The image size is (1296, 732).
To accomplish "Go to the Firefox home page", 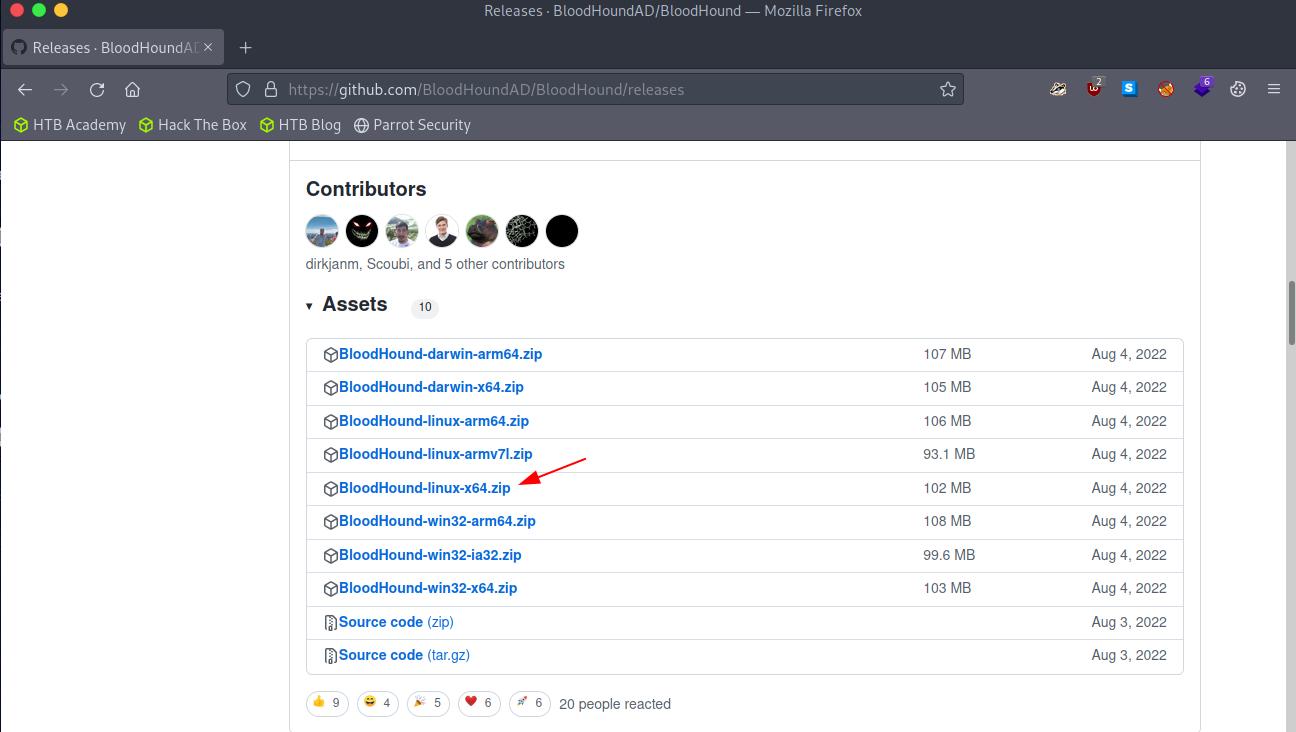I will 132,89.
